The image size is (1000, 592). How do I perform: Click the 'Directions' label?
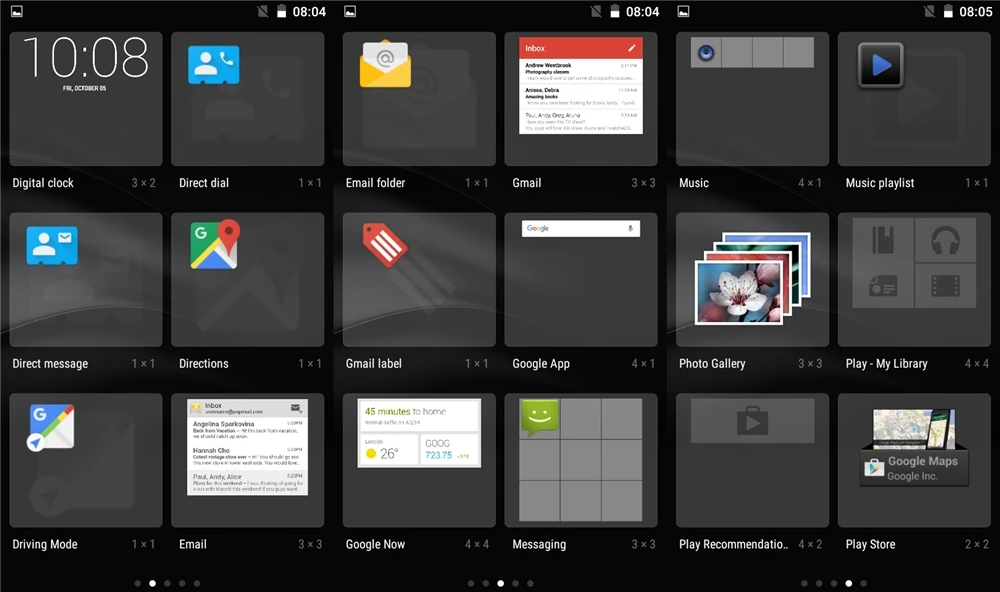[203, 364]
